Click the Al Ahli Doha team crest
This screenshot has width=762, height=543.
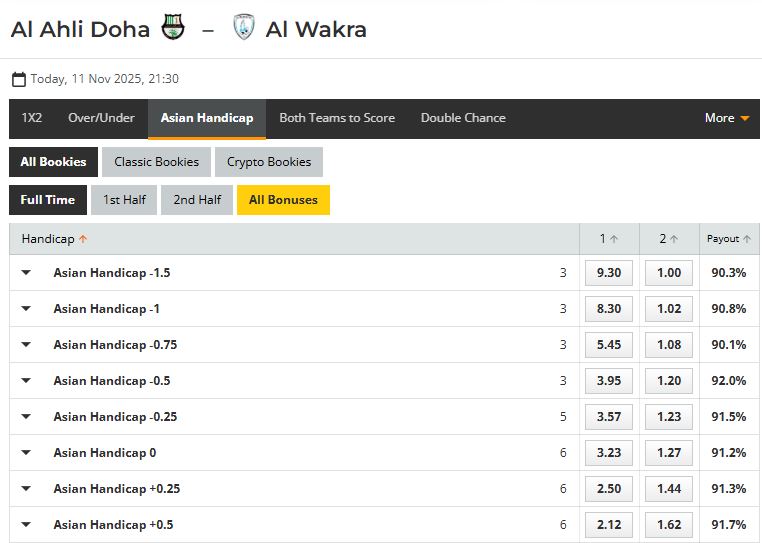click(x=173, y=28)
